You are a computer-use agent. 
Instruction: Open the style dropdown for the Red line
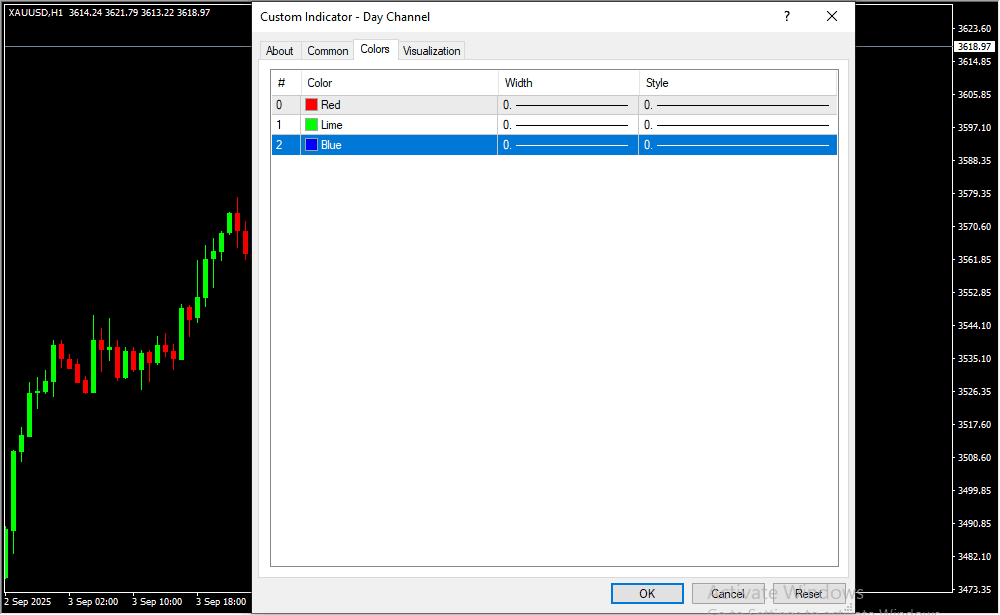tap(737, 105)
